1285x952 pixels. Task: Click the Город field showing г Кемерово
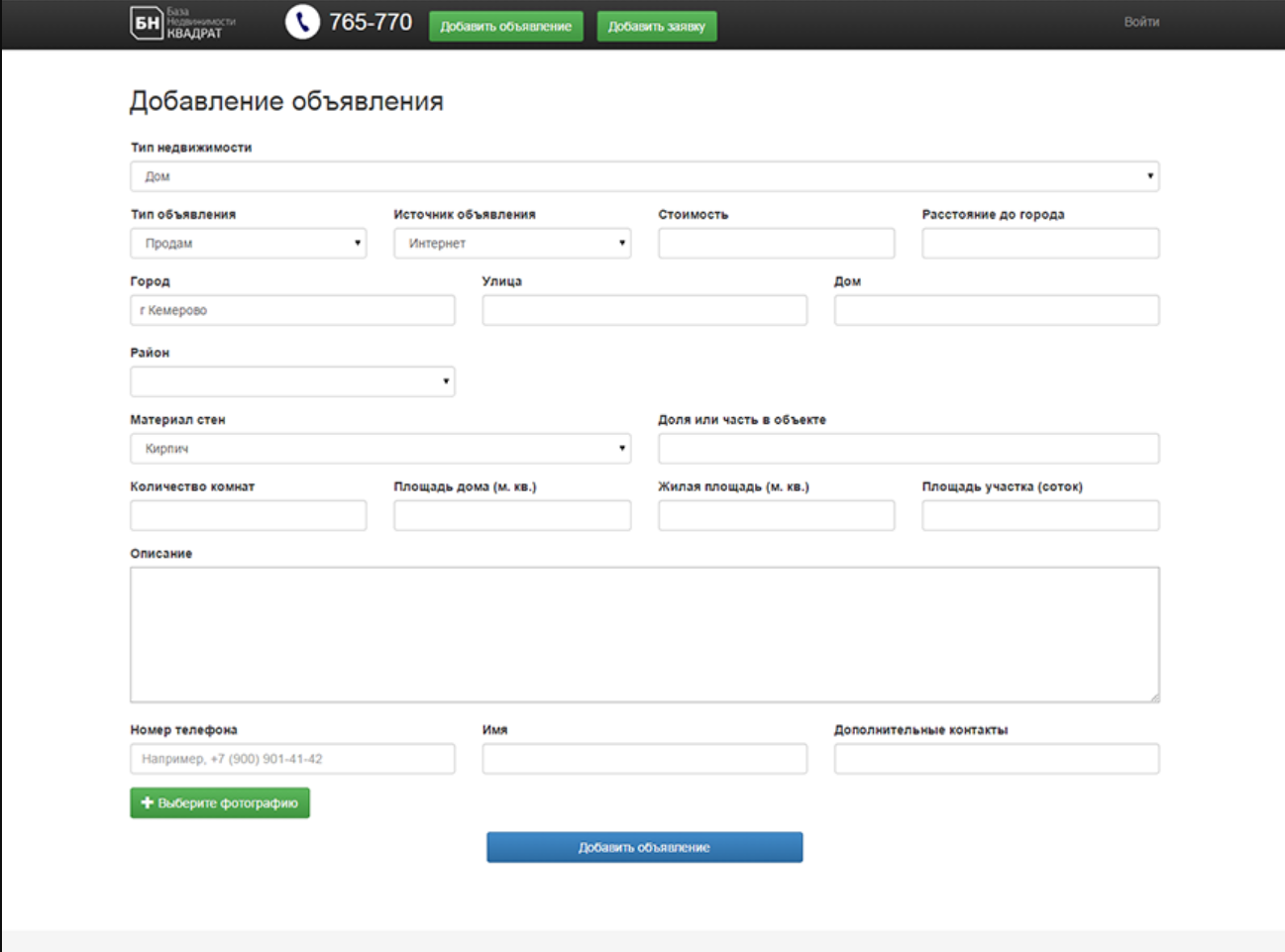[293, 310]
